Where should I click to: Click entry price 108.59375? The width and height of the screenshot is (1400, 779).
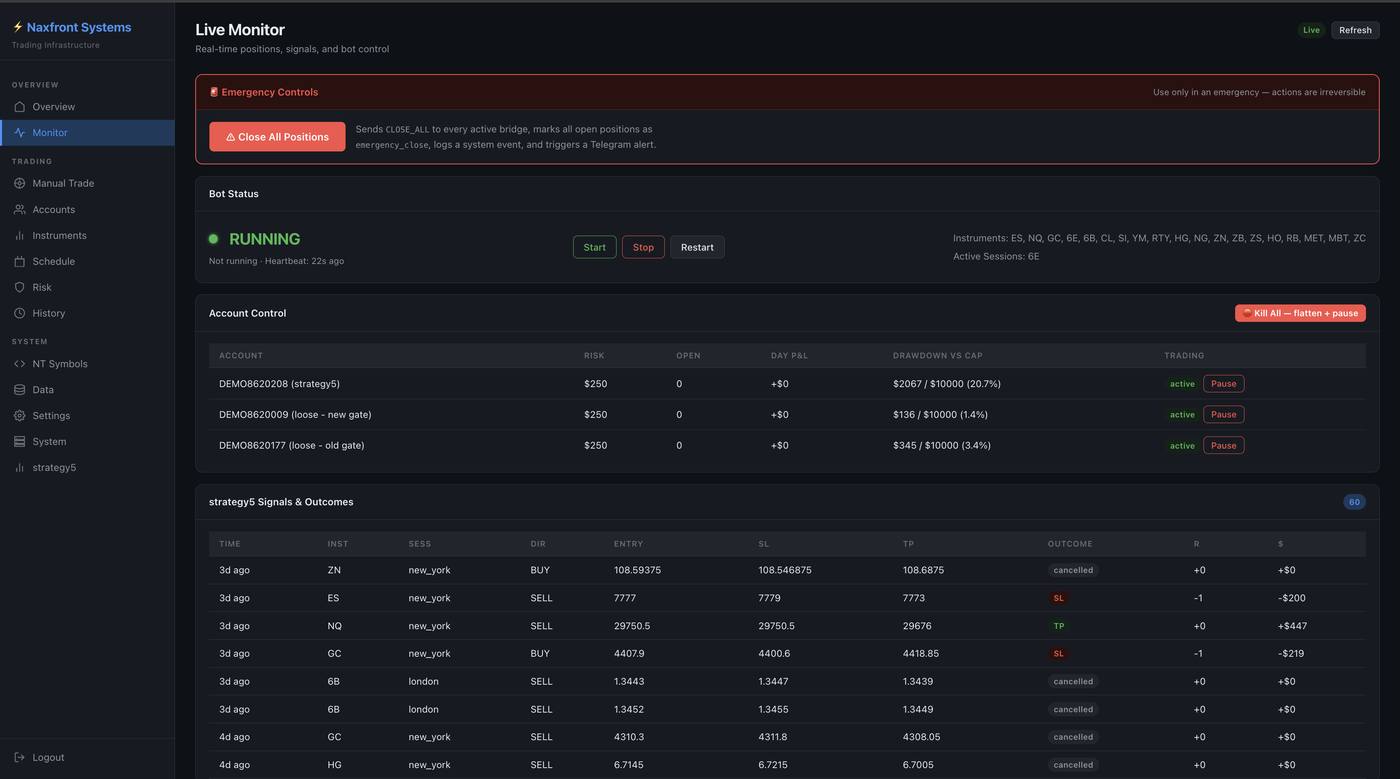point(637,570)
